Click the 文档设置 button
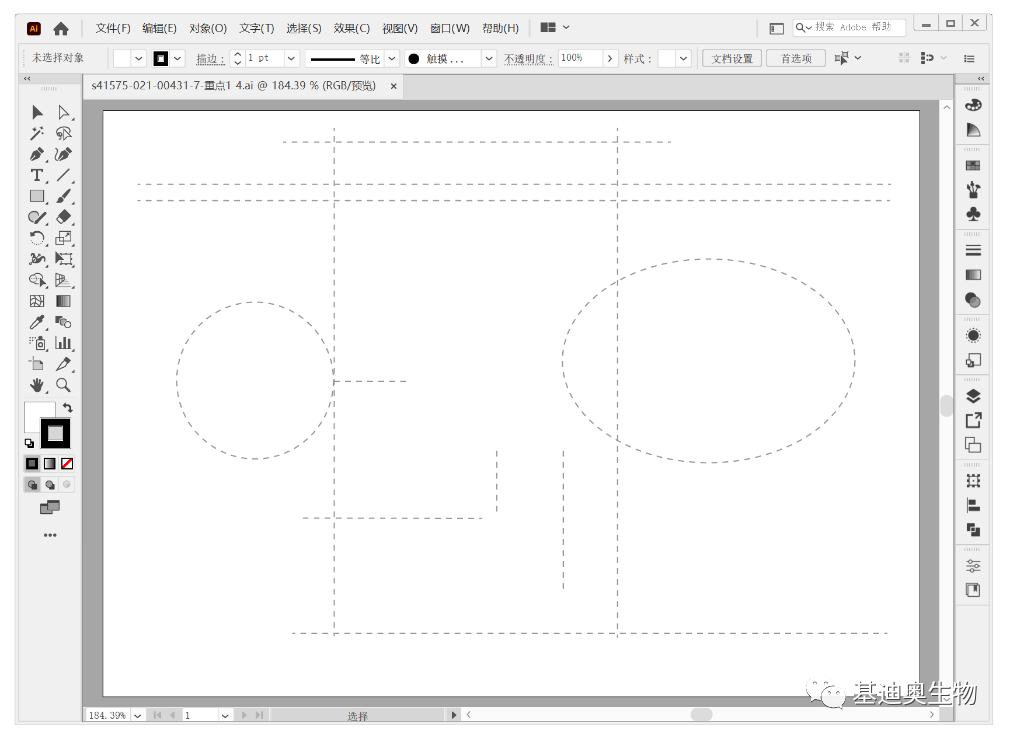Screen dimensions: 1010x738 732,59
